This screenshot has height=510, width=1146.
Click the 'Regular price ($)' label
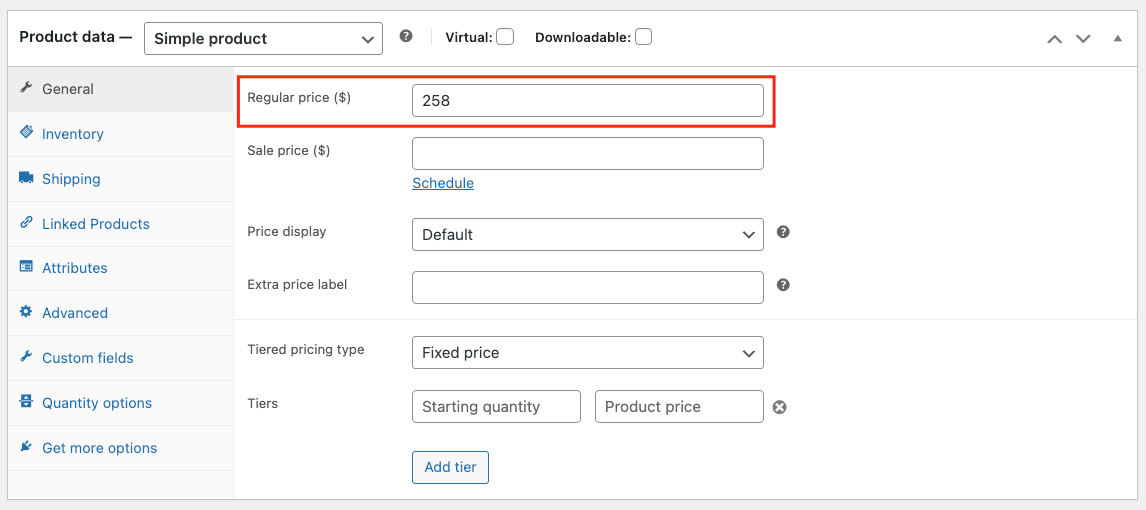[x=300, y=98]
